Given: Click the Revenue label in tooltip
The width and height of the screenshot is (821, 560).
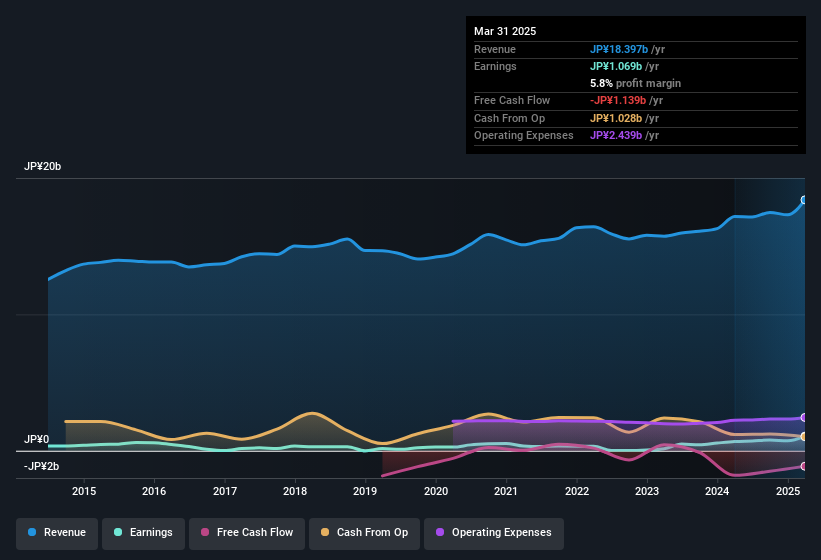Looking at the screenshot, I should [495, 49].
